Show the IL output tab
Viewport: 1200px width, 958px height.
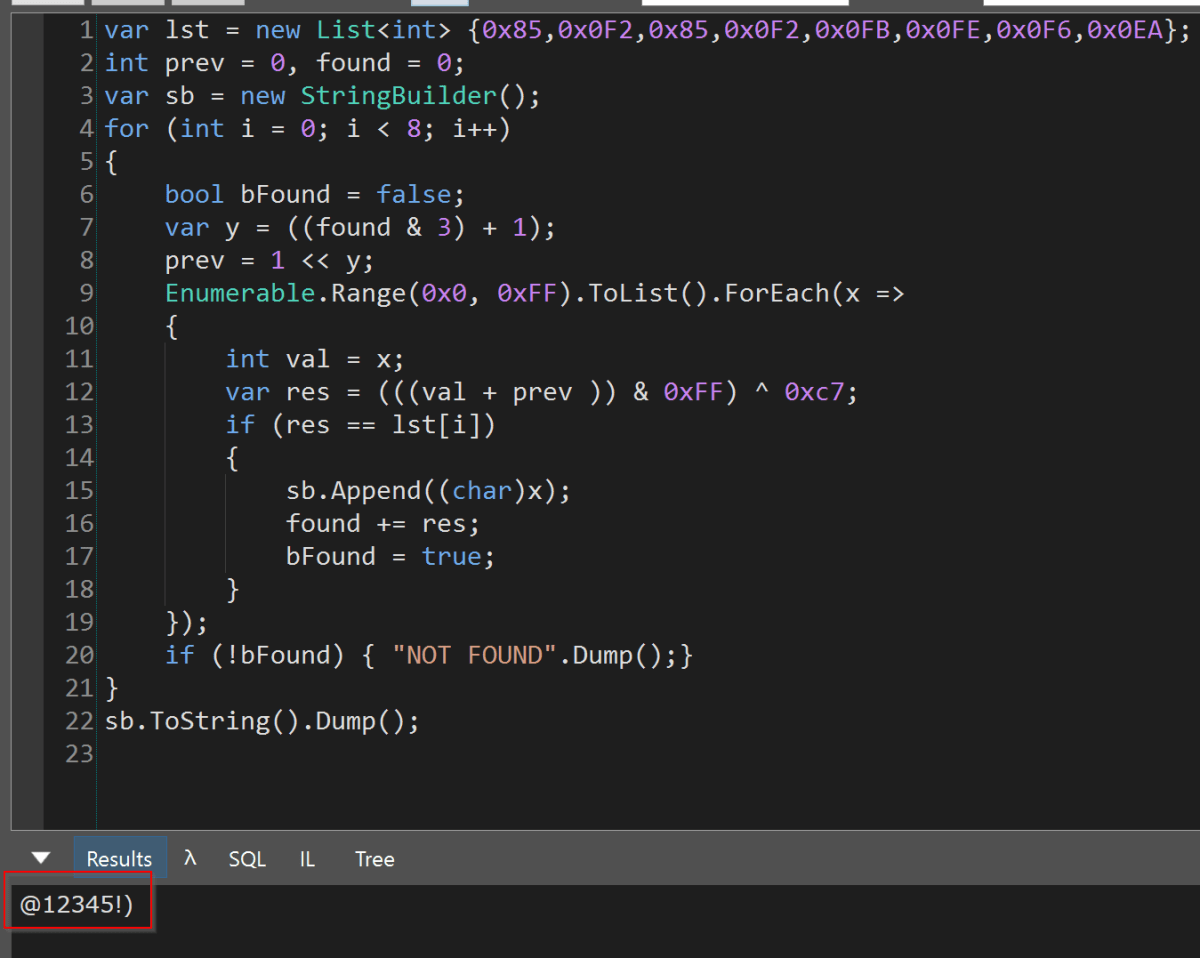click(x=307, y=859)
